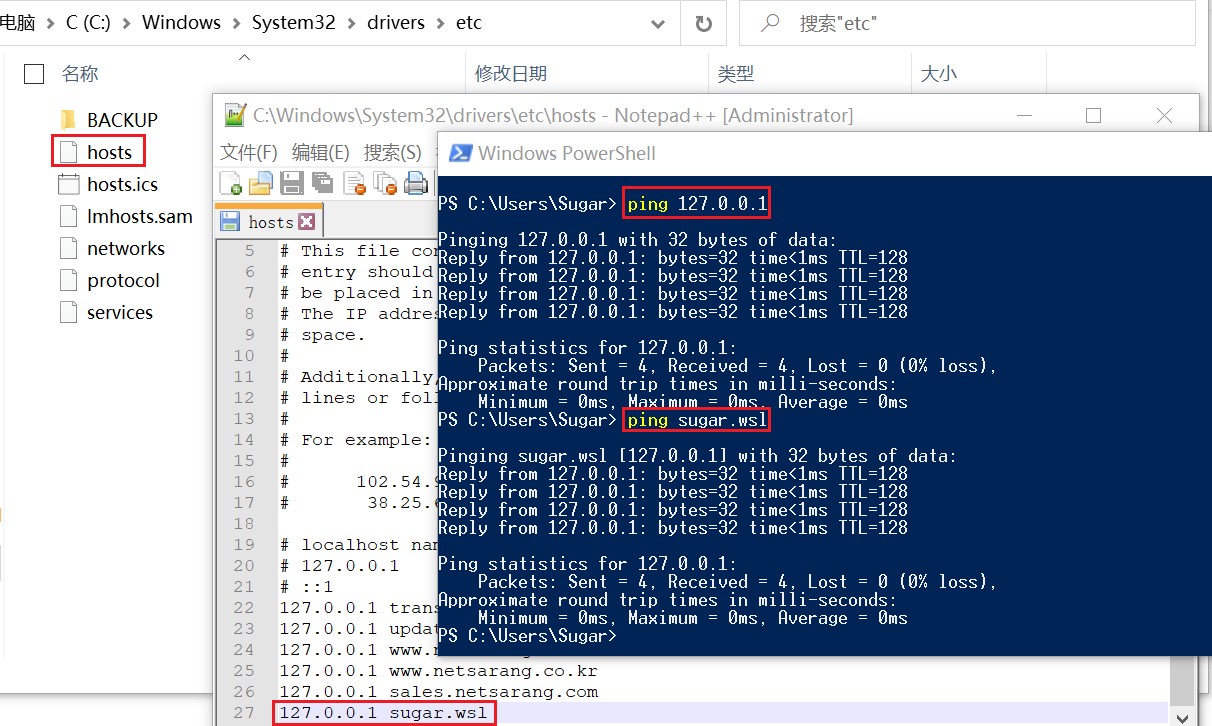1212x726 pixels.
Task: Select the networks file icon
Action: pos(68,248)
